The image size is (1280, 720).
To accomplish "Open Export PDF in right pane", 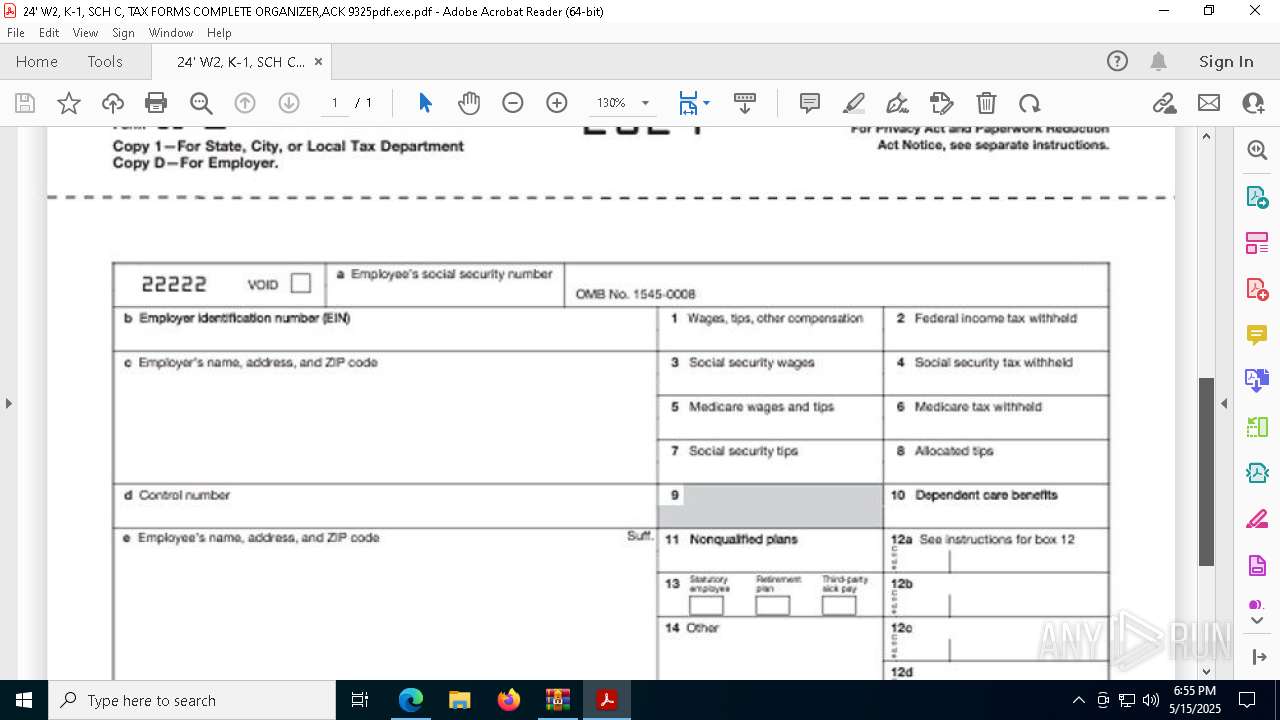I will [x=1257, y=197].
